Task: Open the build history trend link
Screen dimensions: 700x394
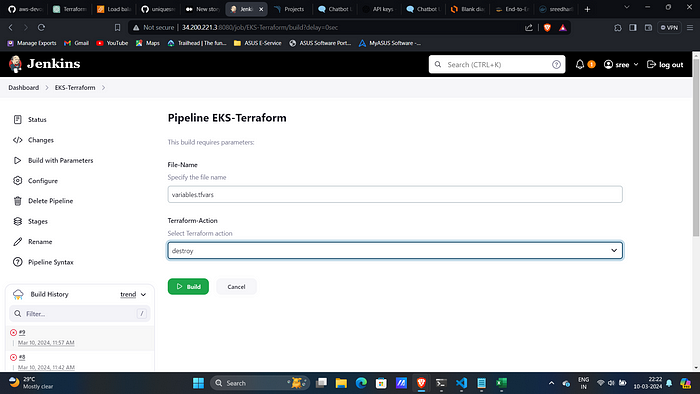Action: [x=128, y=294]
